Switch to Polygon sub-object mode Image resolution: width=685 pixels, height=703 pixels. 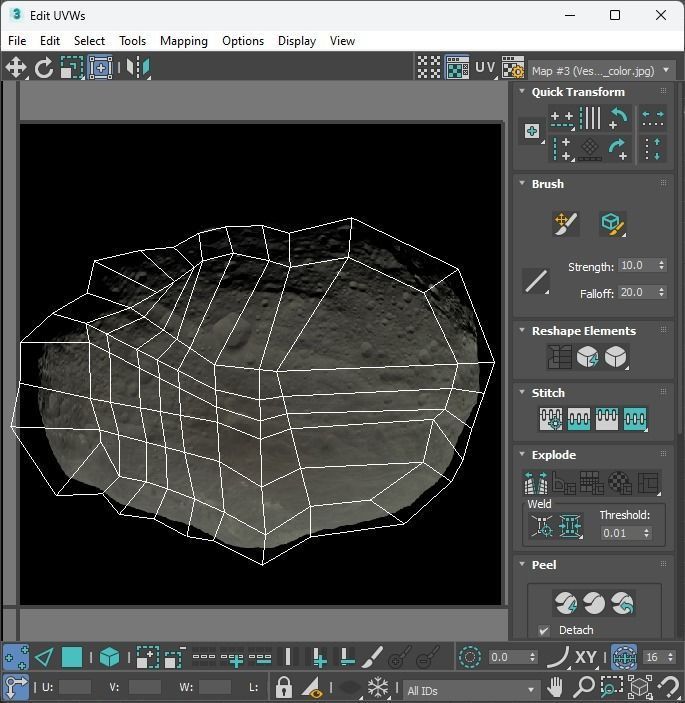[x=72, y=657]
